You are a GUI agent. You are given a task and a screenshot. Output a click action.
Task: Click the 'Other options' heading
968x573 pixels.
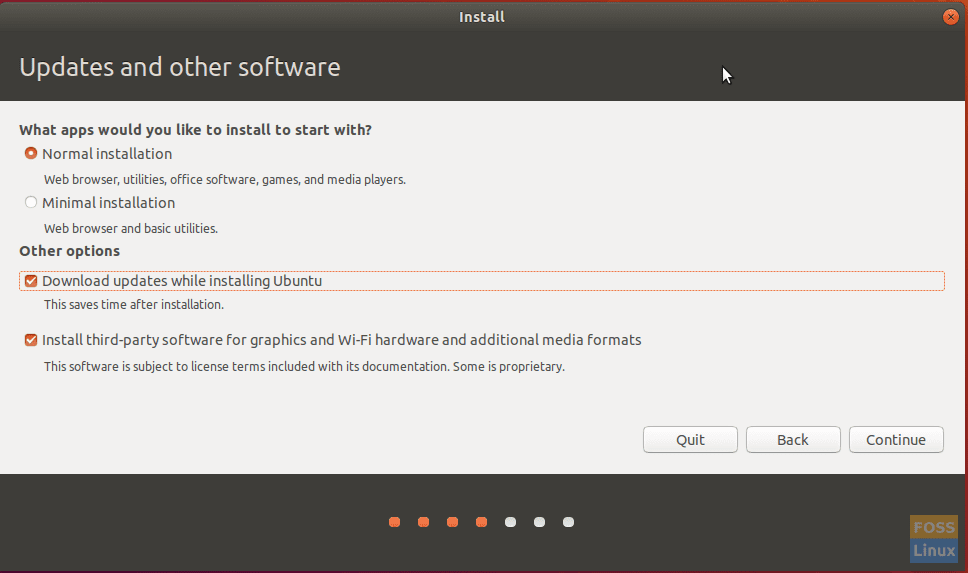click(70, 251)
